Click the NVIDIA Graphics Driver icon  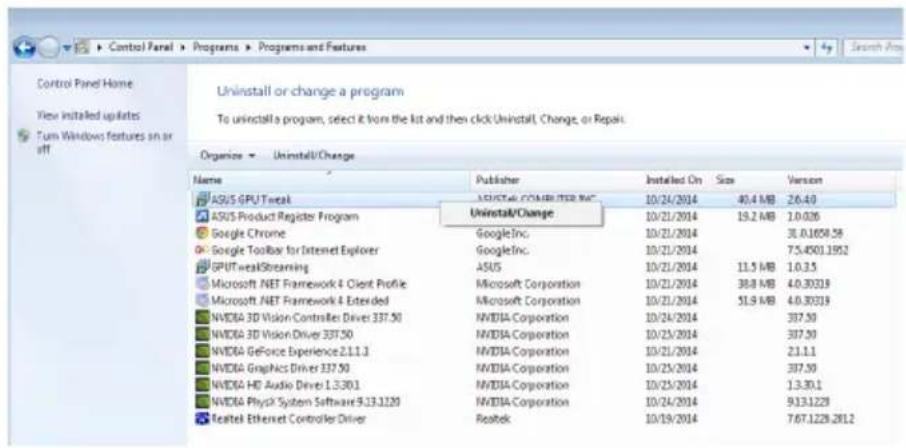tap(202, 368)
